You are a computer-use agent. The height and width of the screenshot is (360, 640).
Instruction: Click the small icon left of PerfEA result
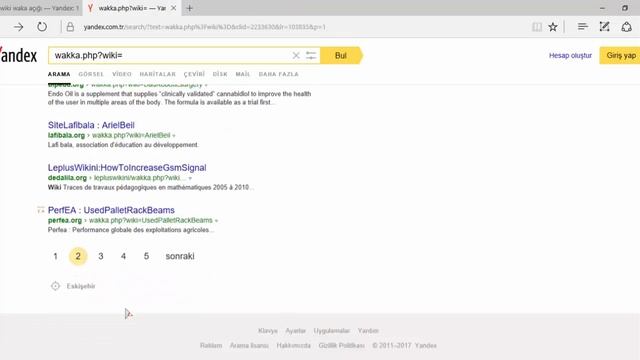(x=40, y=210)
